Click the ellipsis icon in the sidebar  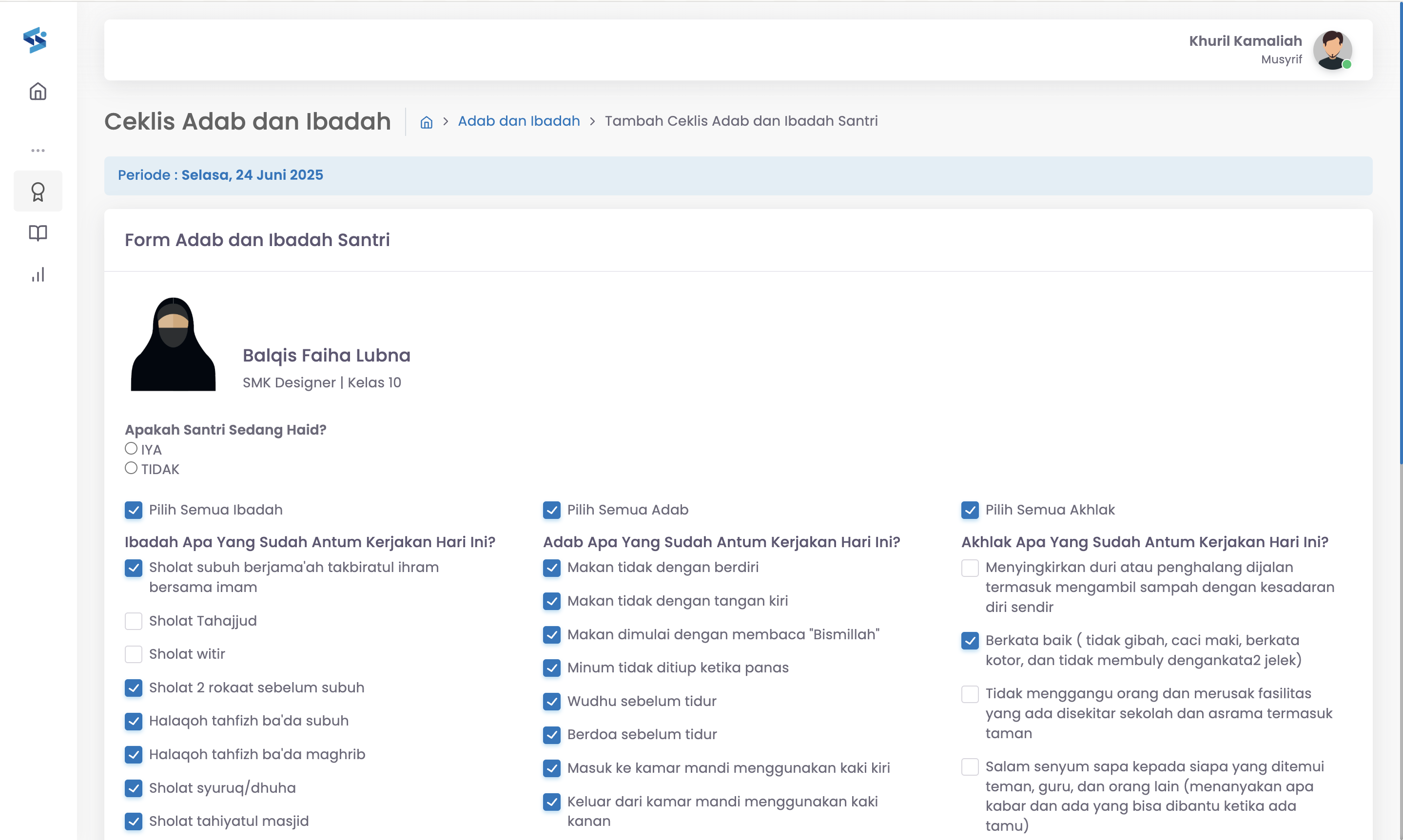(x=38, y=150)
